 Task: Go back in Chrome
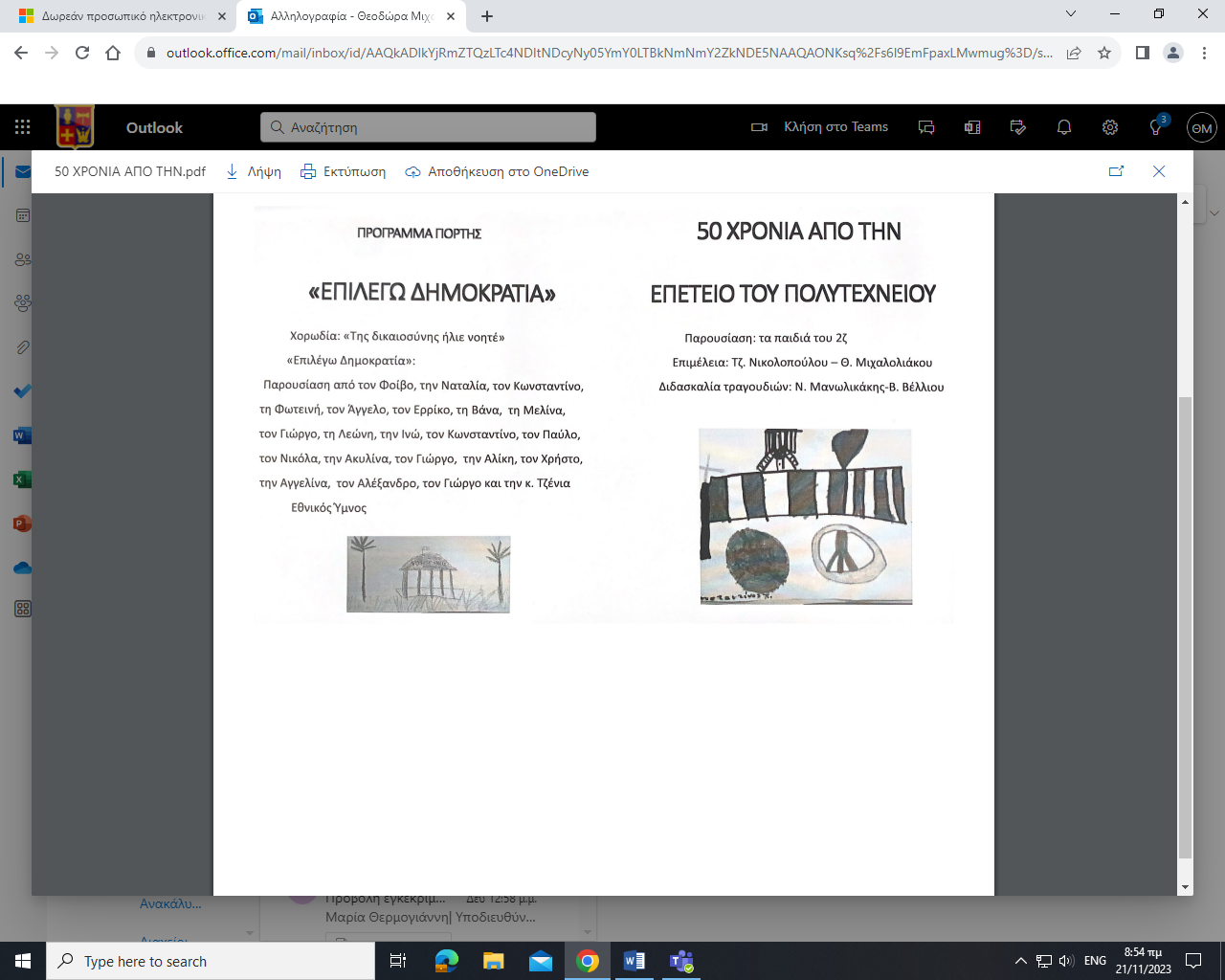click(x=21, y=53)
